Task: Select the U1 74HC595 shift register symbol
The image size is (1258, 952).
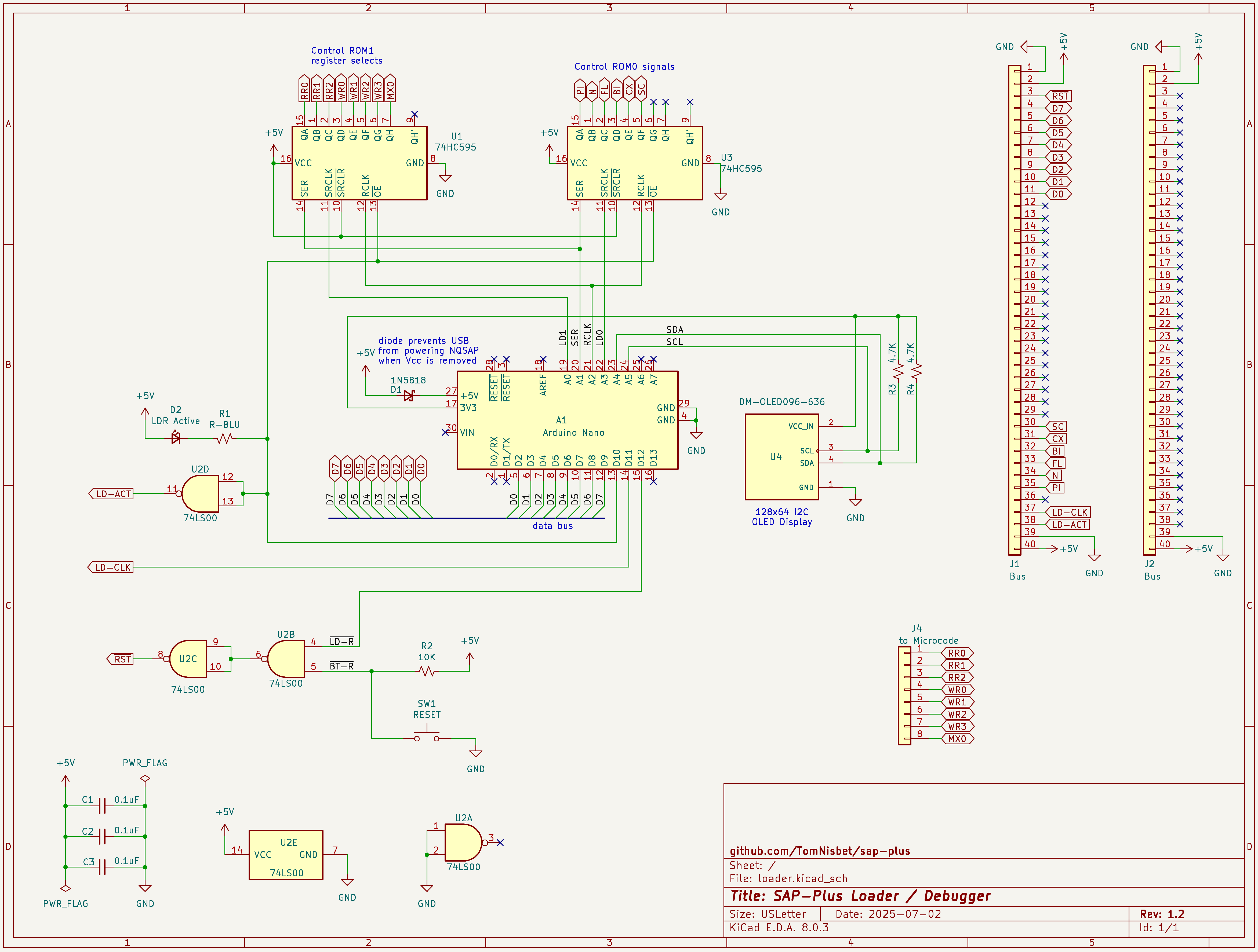Action: pos(359,163)
